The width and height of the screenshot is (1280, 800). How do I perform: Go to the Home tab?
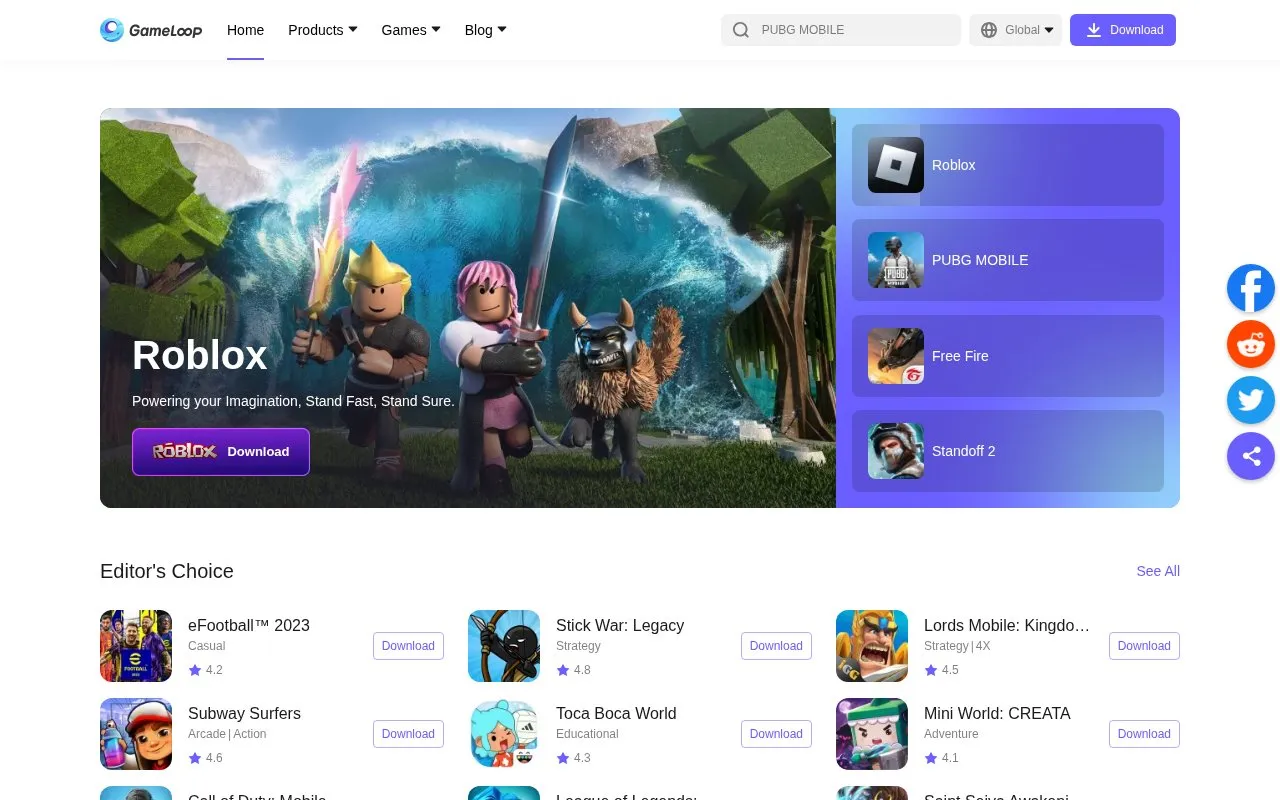tap(245, 30)
